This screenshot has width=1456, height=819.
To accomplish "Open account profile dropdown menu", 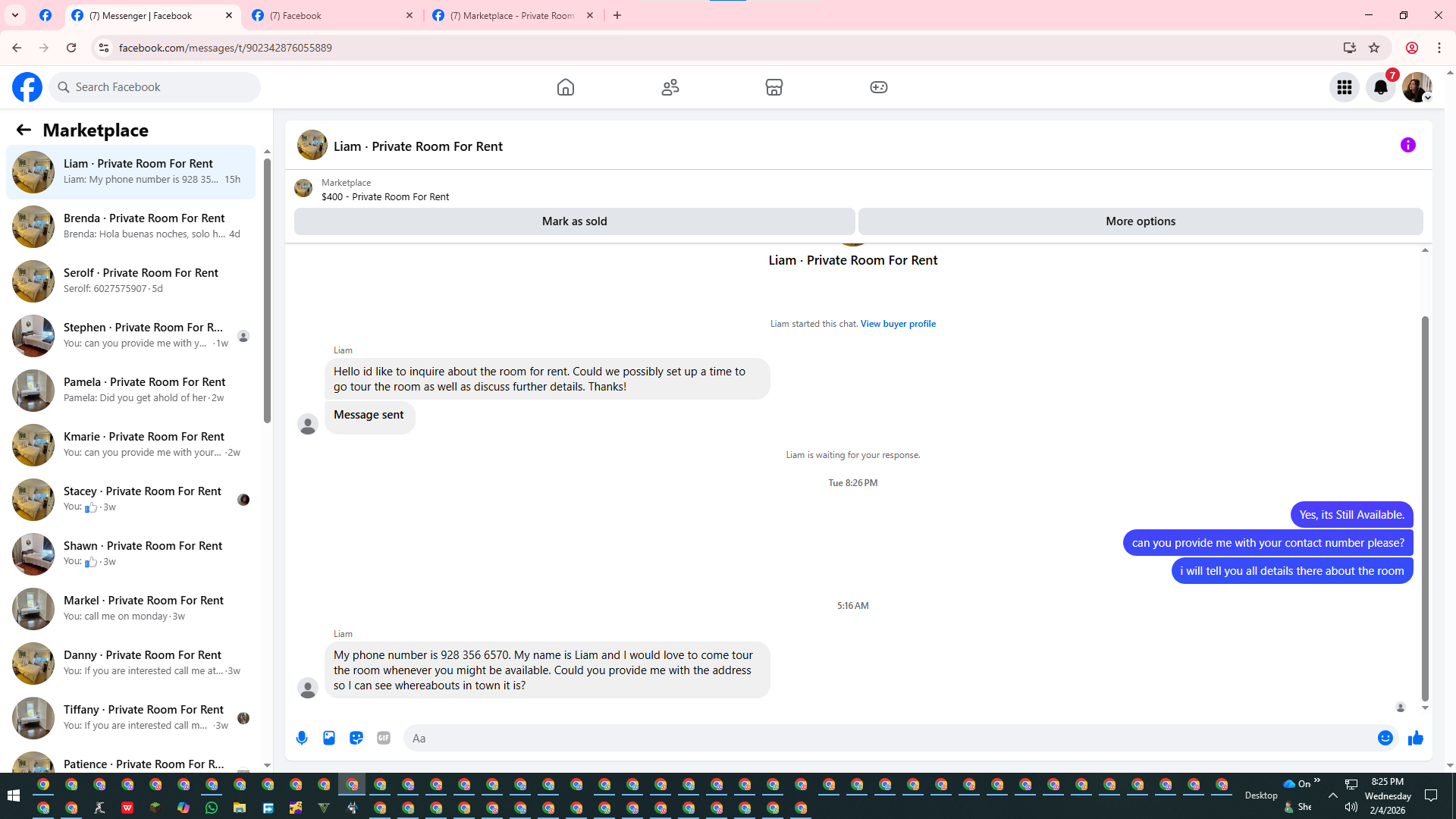I will [x=1417, y=87].
